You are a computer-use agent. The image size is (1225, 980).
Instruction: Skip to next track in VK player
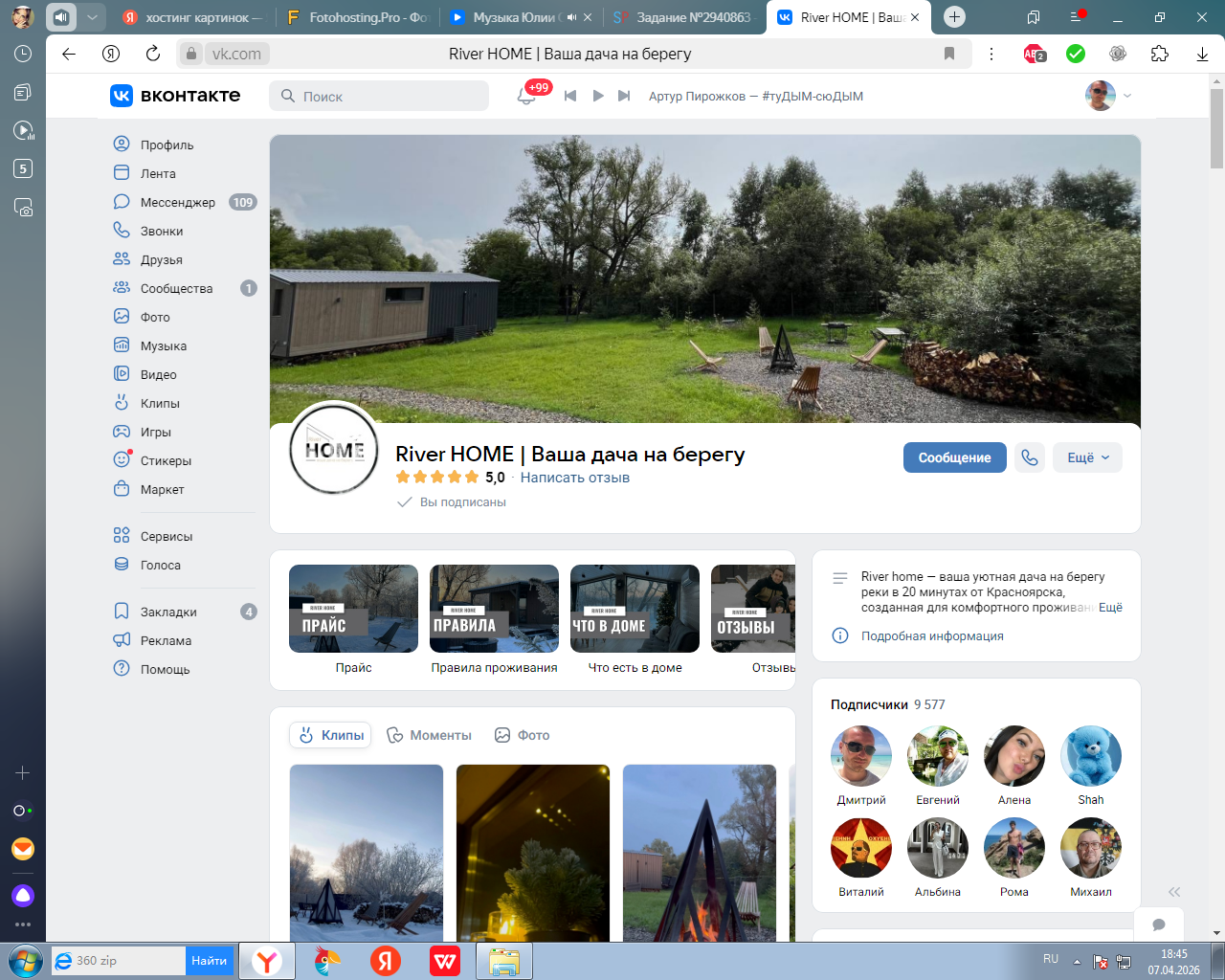click(x=624, y=96)
